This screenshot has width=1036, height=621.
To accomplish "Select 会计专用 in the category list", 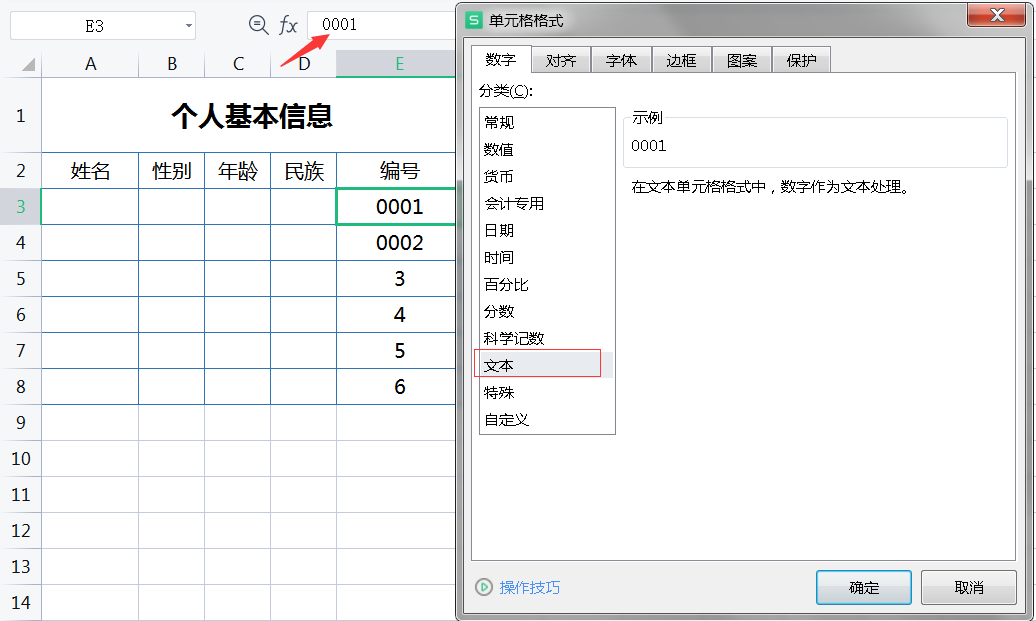I will (547, 203).
